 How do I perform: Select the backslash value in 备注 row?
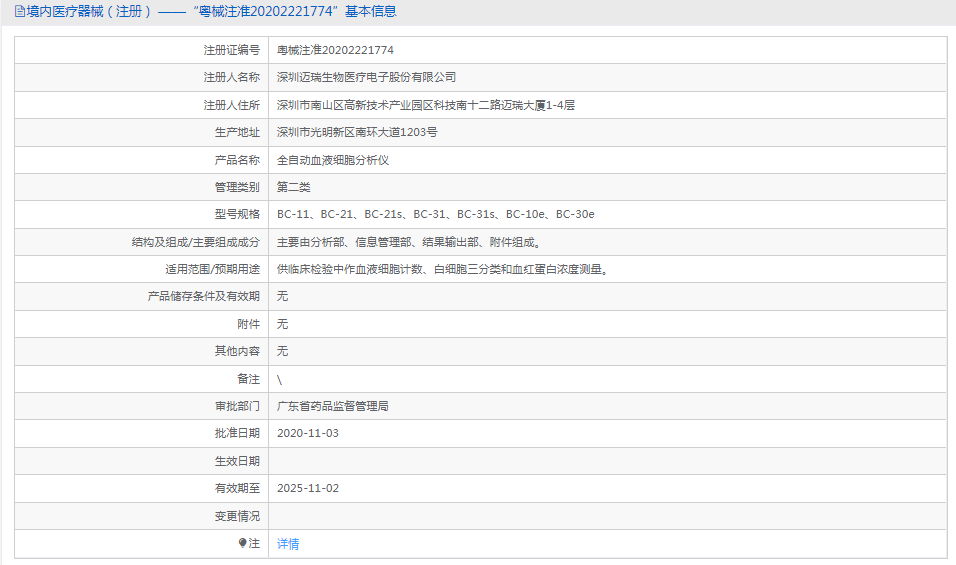pyautogui.click(x=279, y=380)
